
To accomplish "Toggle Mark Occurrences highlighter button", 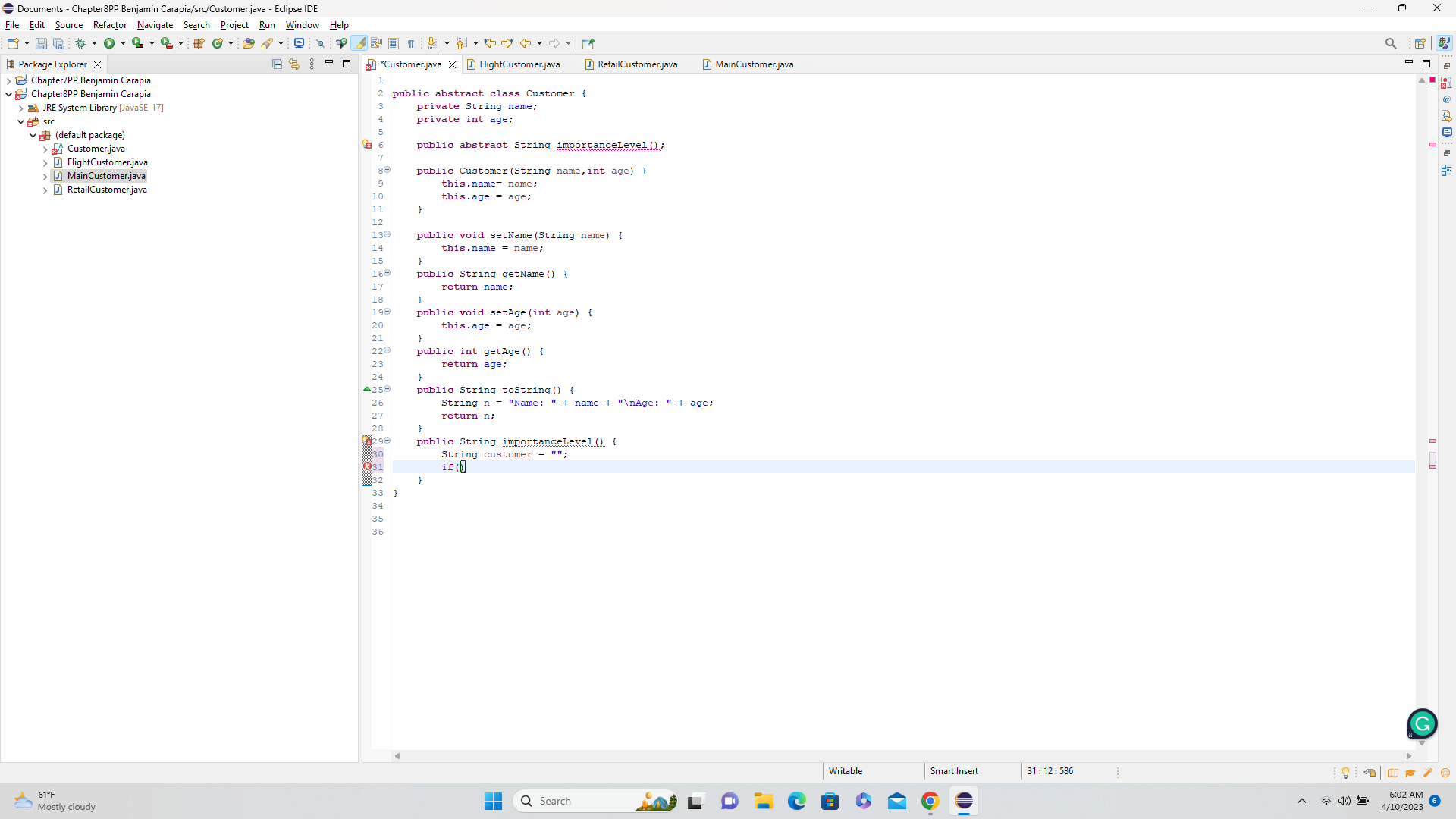I will point(359,43).
